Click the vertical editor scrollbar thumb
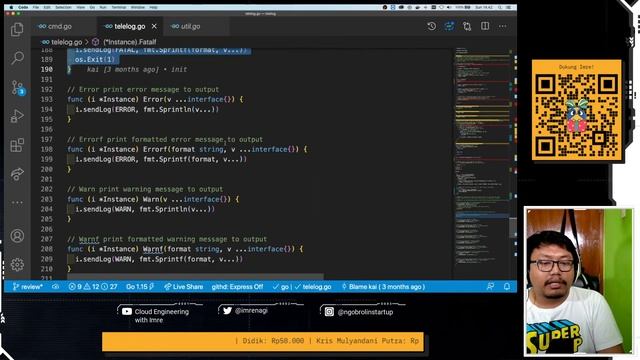 (x=513, y=227)
